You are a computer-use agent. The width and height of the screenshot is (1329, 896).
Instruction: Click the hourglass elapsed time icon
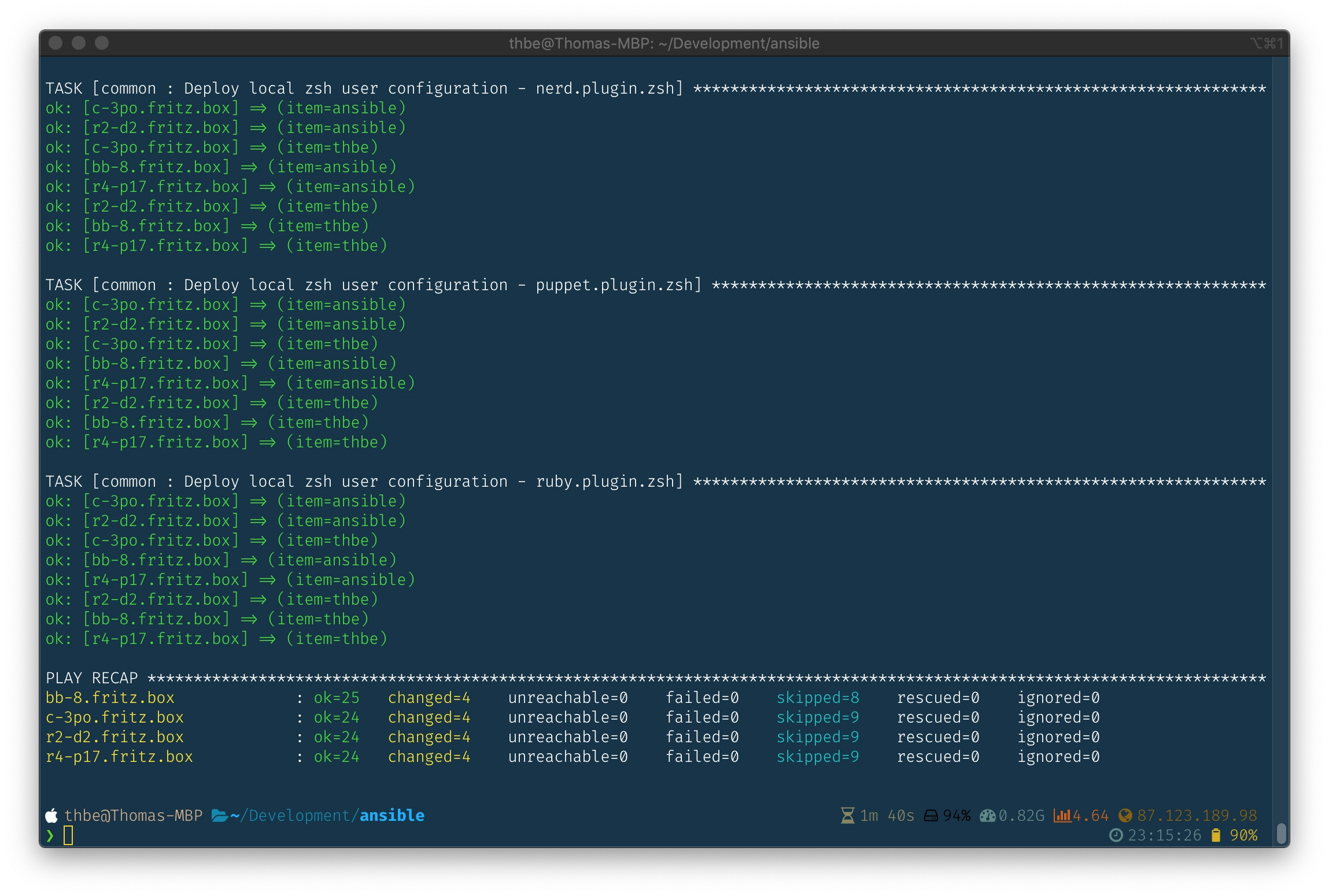click(848, 815)
